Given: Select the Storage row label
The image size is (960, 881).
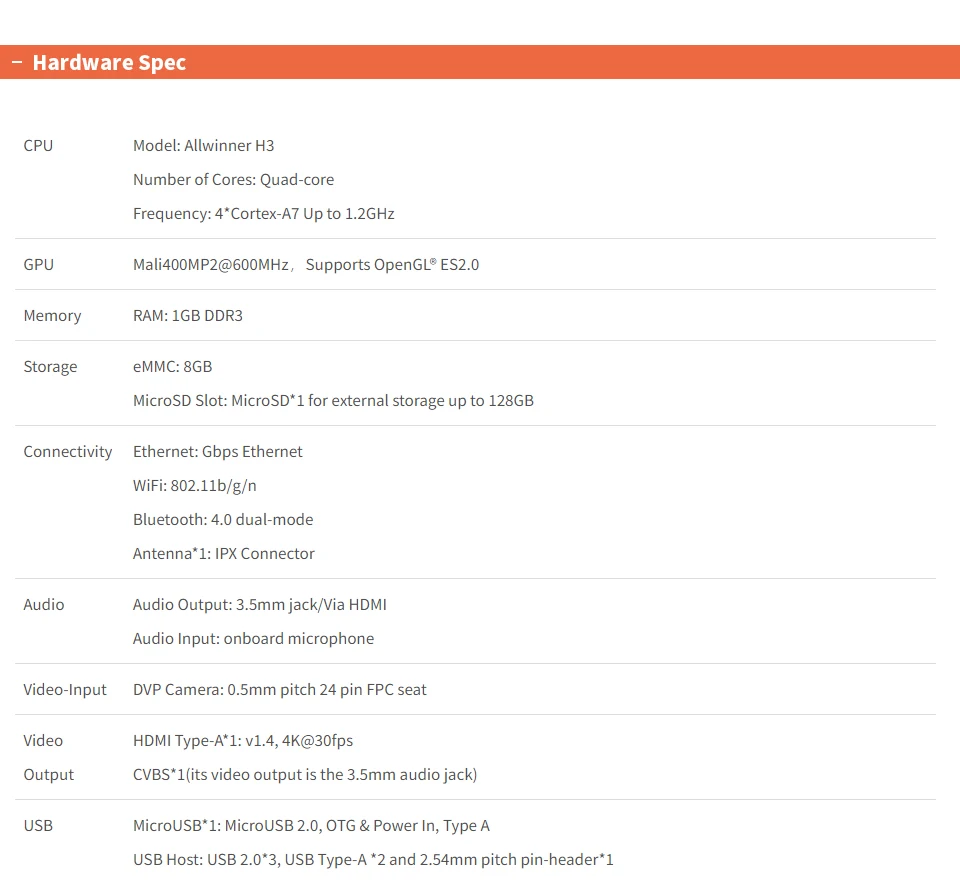Looking at the screenshot, I should 50,366.
